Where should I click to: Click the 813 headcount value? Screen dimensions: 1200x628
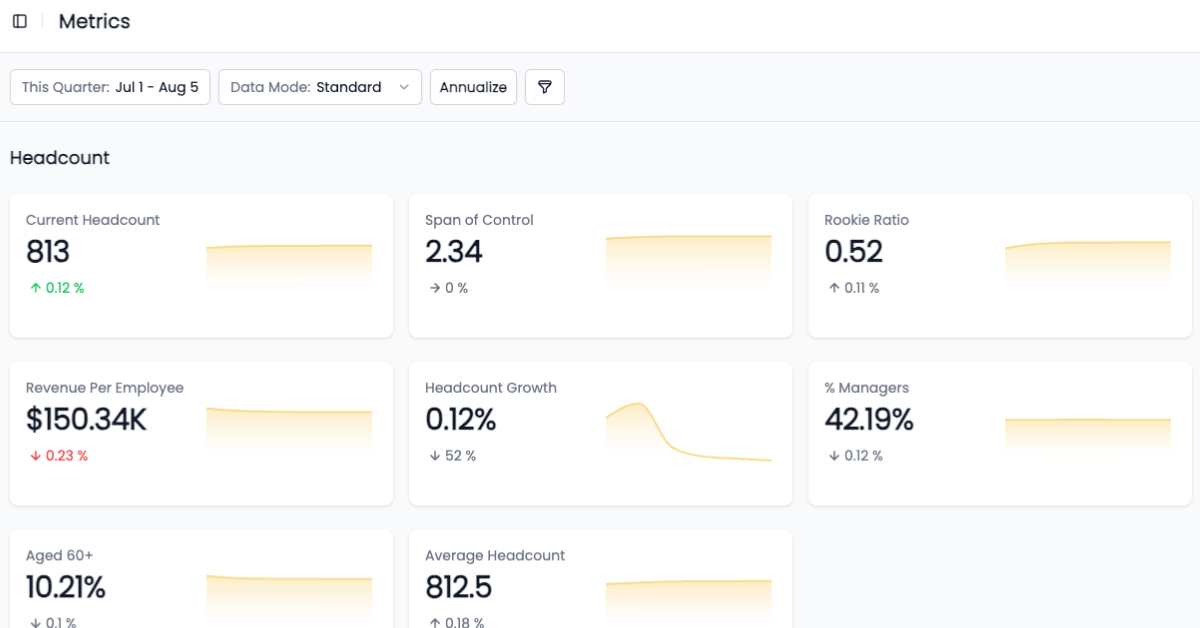click(48, 252)
